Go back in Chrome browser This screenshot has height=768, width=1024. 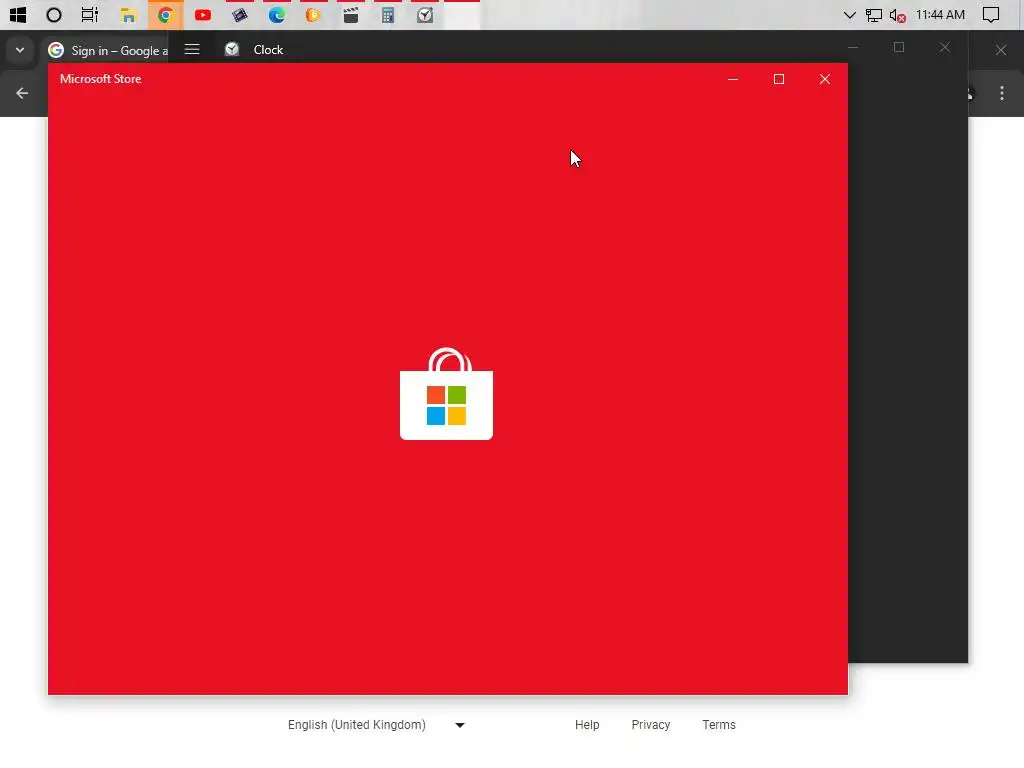click(22, 93)
